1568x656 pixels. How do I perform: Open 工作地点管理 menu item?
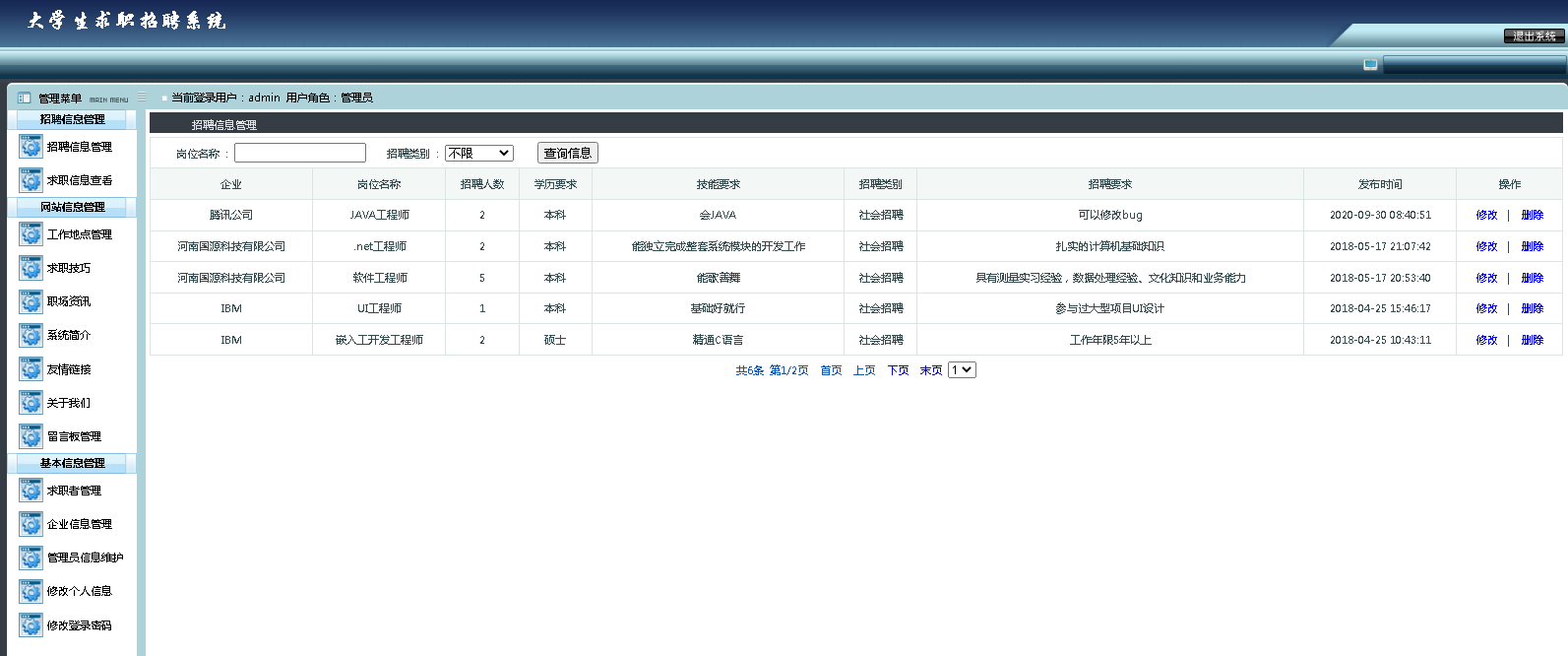pyautogui.click(x=80, y=234)
